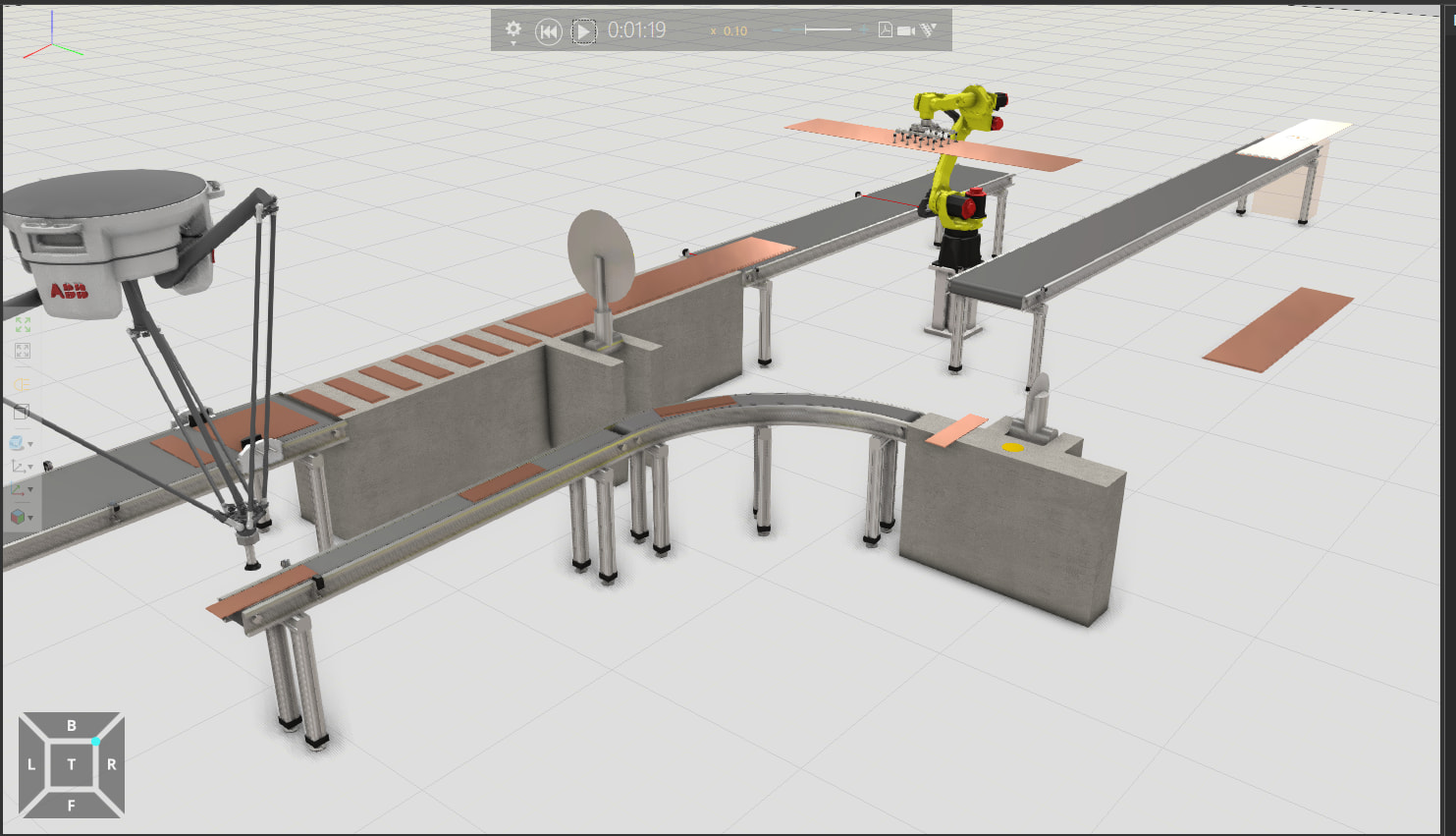The width and height of the screenshot is (1456, 836).
Task: Click the green Fill View arrows icon
Action: pos(23,324)
